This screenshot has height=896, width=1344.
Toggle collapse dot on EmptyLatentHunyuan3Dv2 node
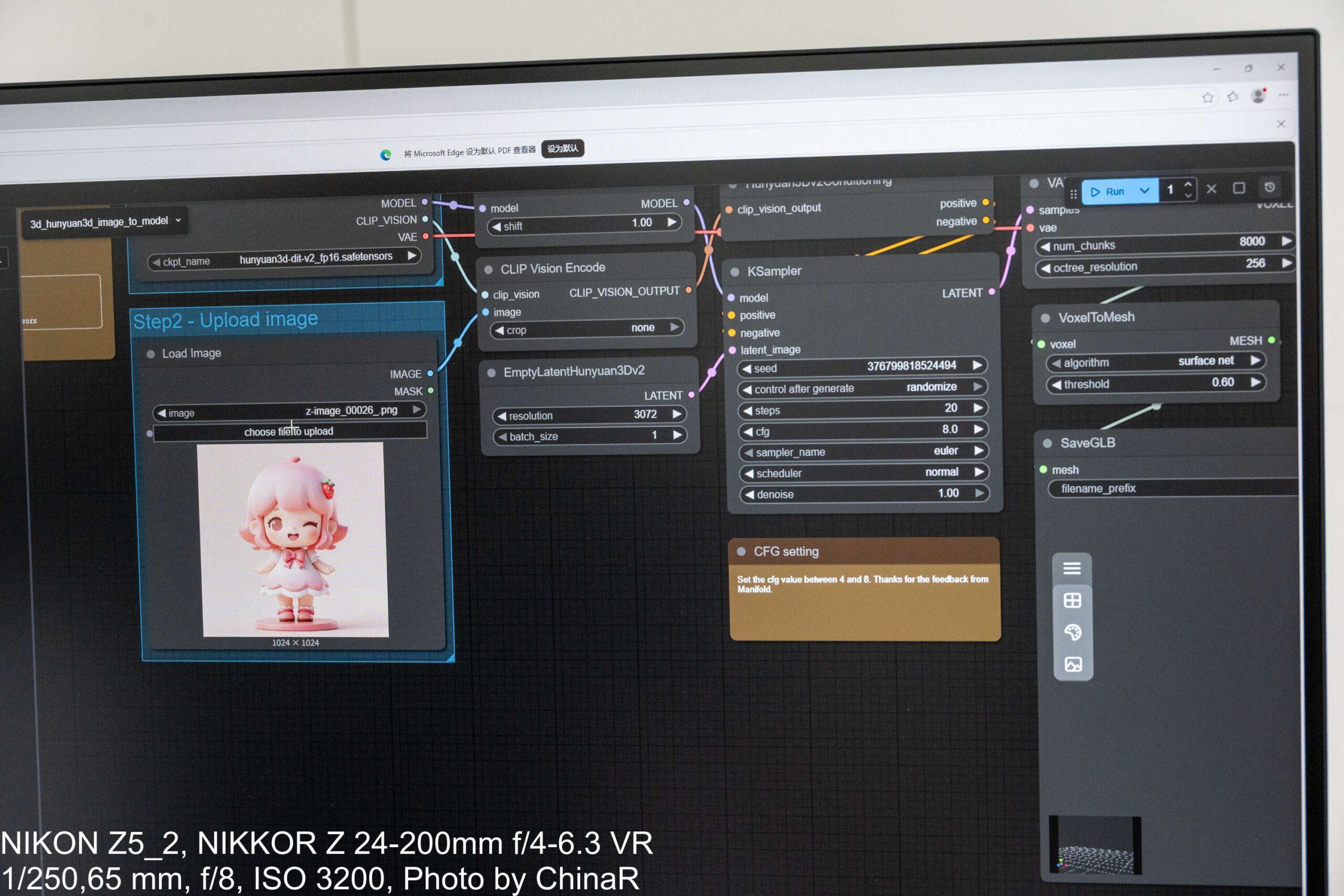click(491, 373)
